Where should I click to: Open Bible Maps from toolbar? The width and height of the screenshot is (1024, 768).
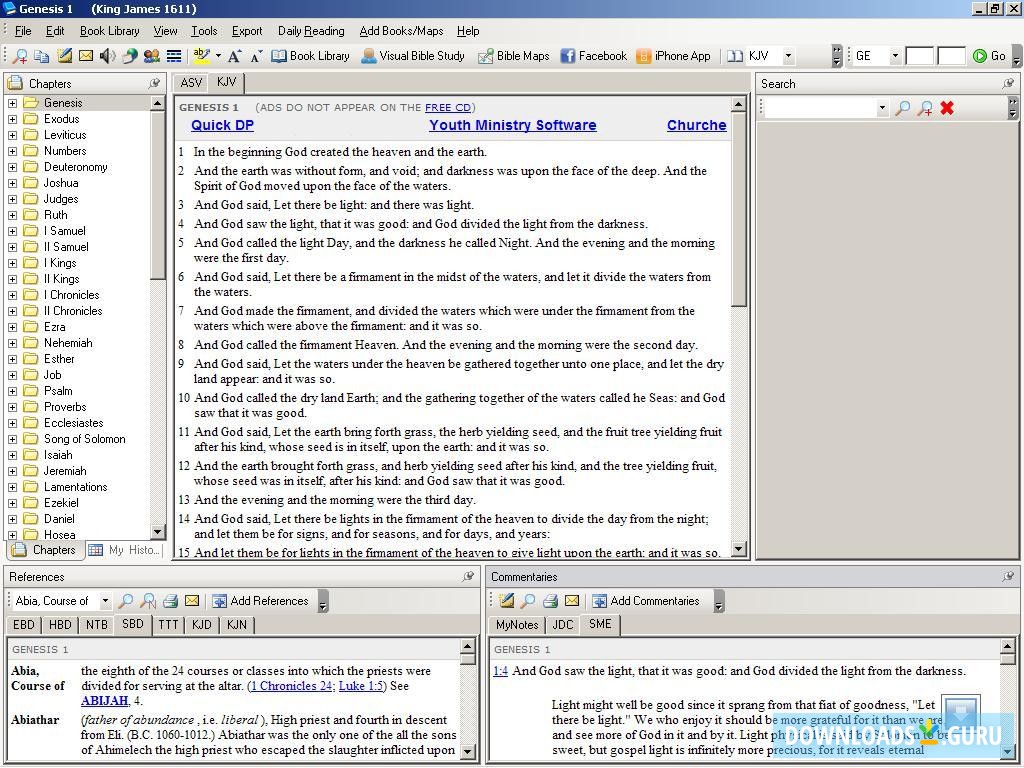(513, 56)
